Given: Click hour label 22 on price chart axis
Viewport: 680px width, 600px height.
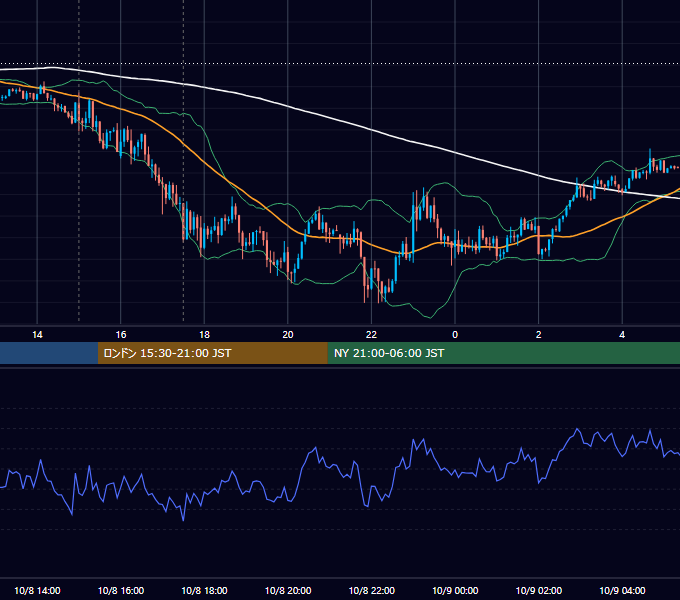Looking at the screenshot, I should point(371,335).
